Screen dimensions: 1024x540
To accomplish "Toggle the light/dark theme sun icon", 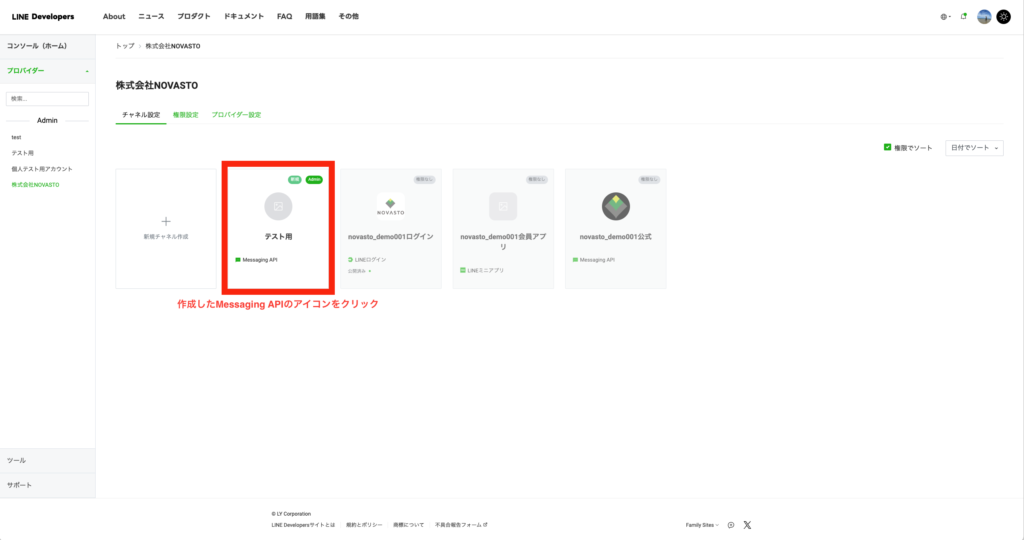I will coord(1004,17).
